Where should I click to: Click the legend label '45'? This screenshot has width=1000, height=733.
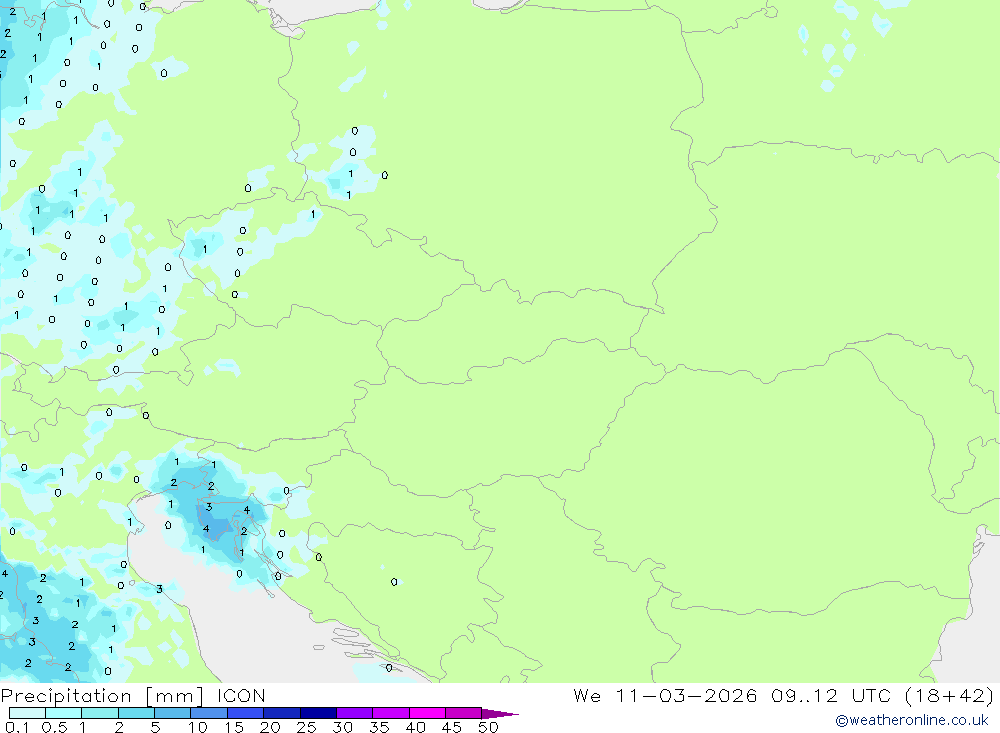452,727
